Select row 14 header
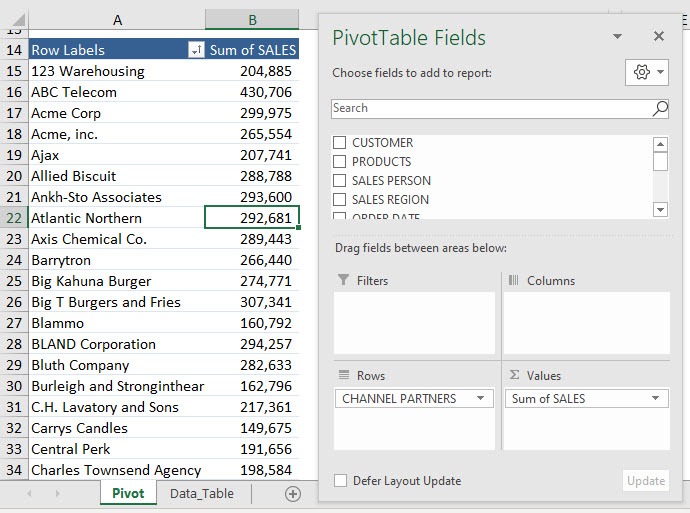The height and width of the screenshot is (513, 690). pos(14,50)
